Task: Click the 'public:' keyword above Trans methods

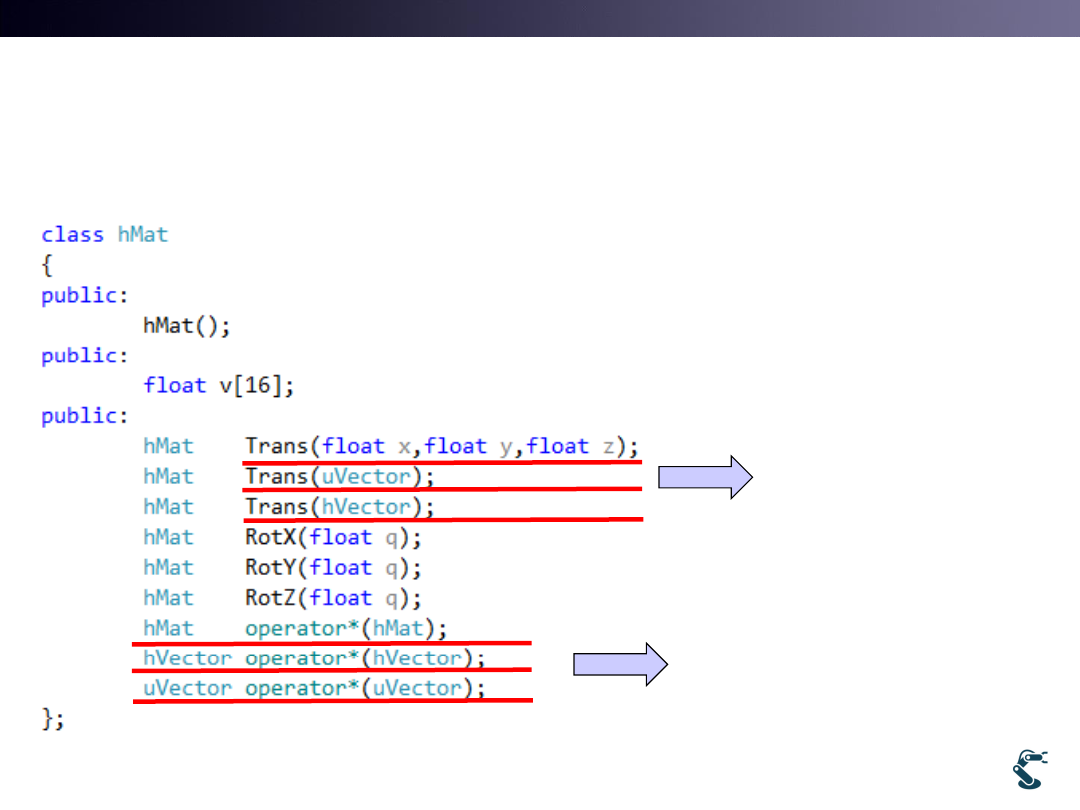Action: [85, 416]
